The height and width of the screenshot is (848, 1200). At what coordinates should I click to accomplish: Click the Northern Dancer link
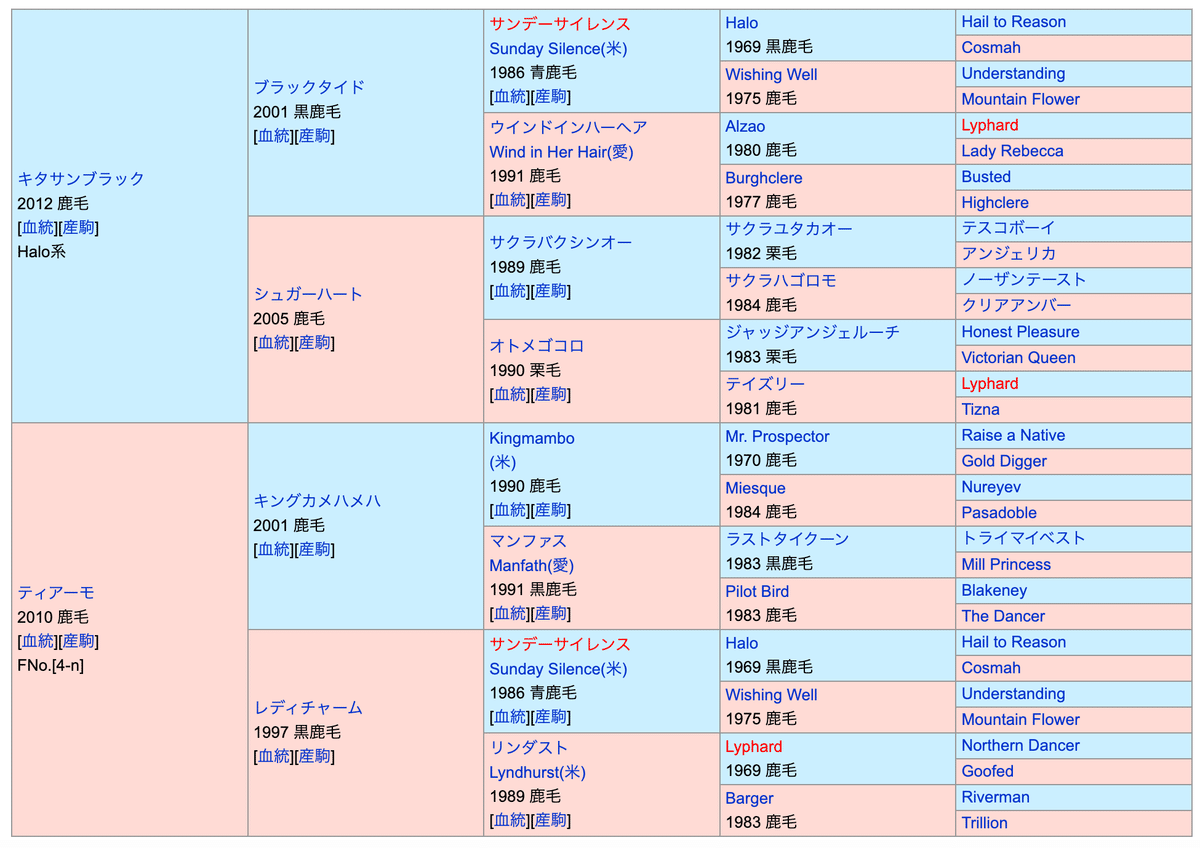(1020, 745)
